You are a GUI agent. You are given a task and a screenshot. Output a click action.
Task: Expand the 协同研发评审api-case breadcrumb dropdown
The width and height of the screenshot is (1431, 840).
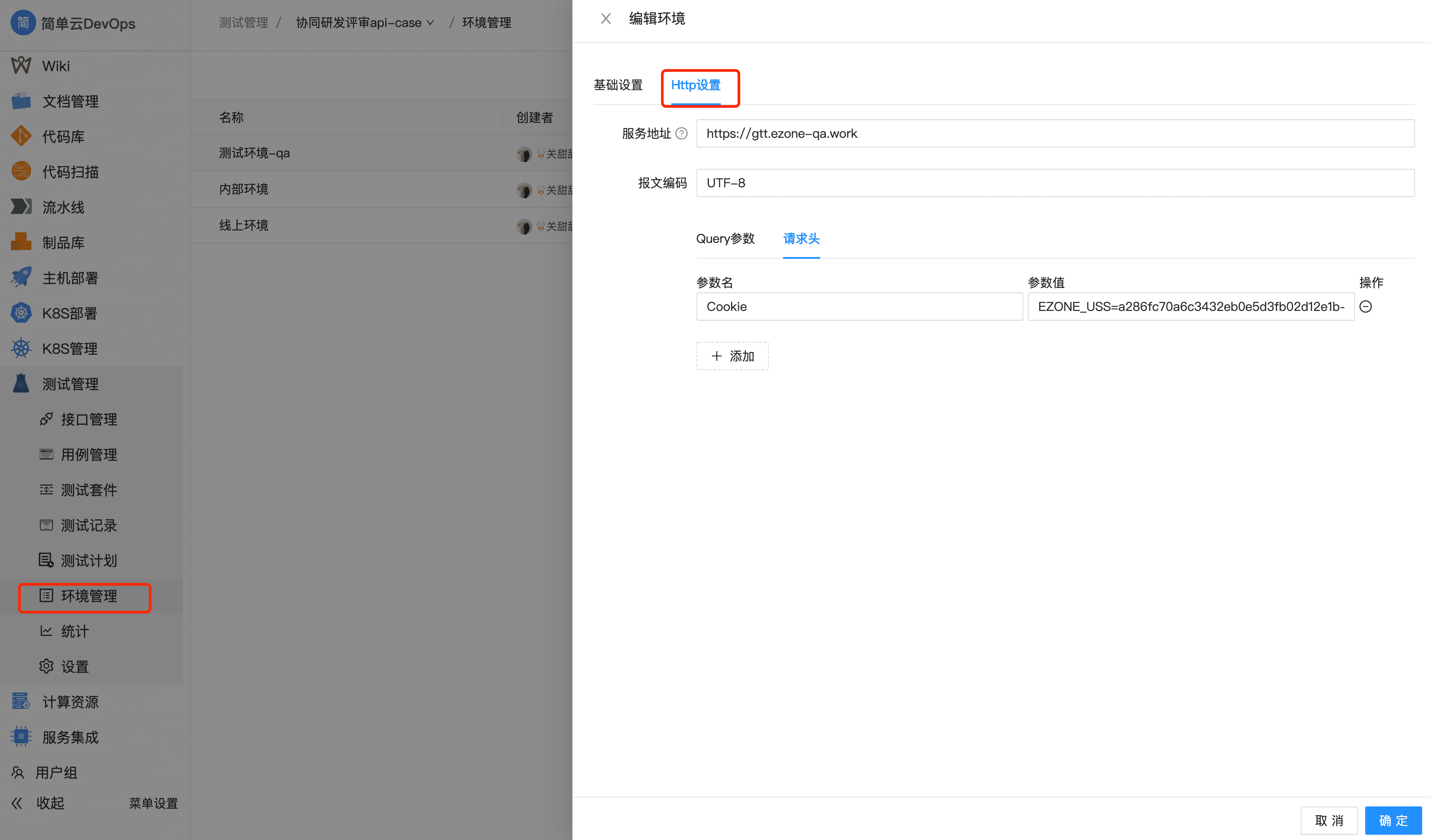430,22
